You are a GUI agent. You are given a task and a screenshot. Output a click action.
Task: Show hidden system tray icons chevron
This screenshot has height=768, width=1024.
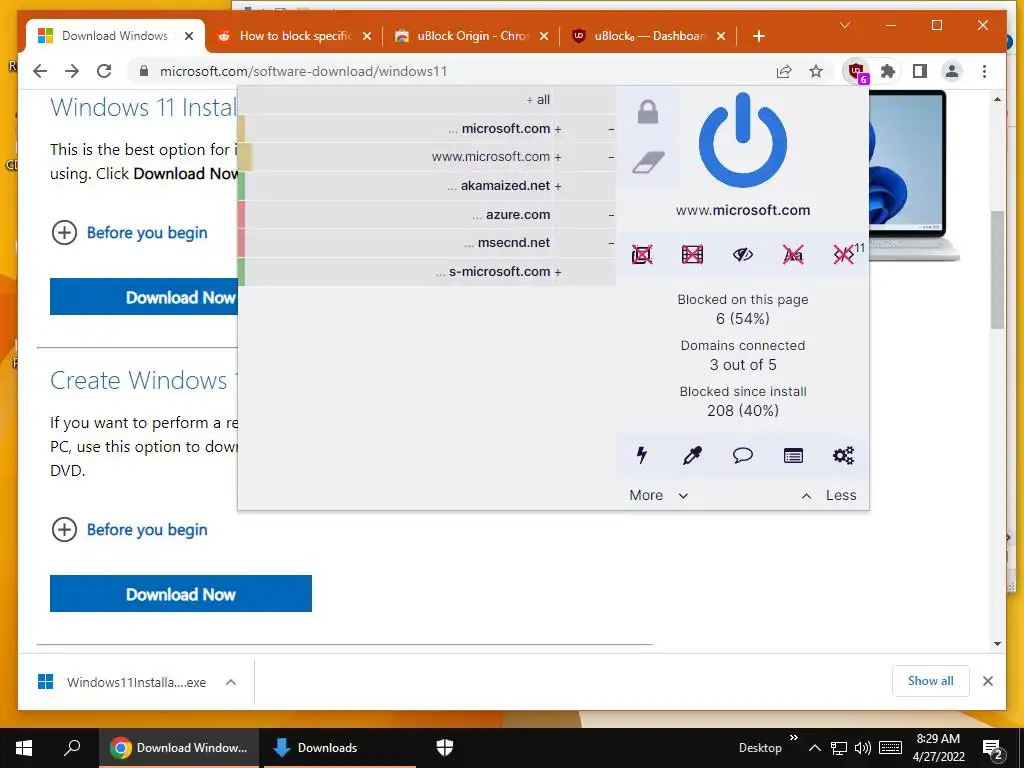pos(814,748)
